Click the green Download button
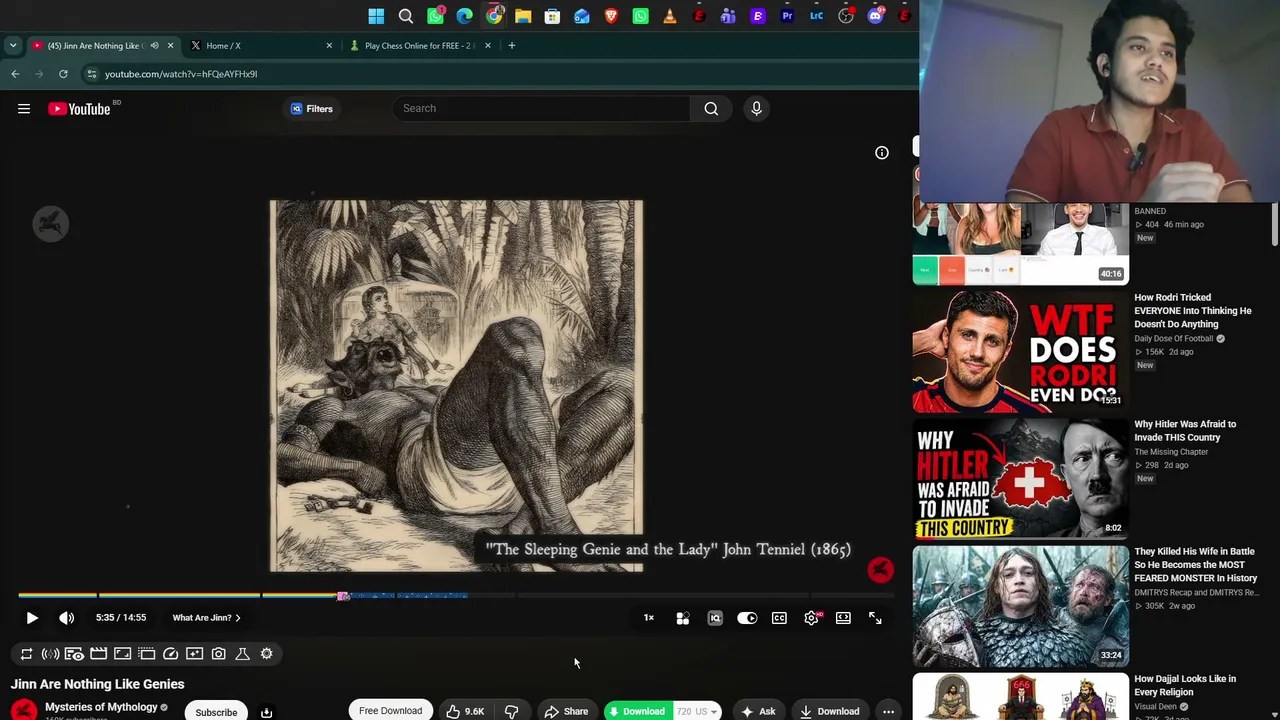 click(637, 711)
